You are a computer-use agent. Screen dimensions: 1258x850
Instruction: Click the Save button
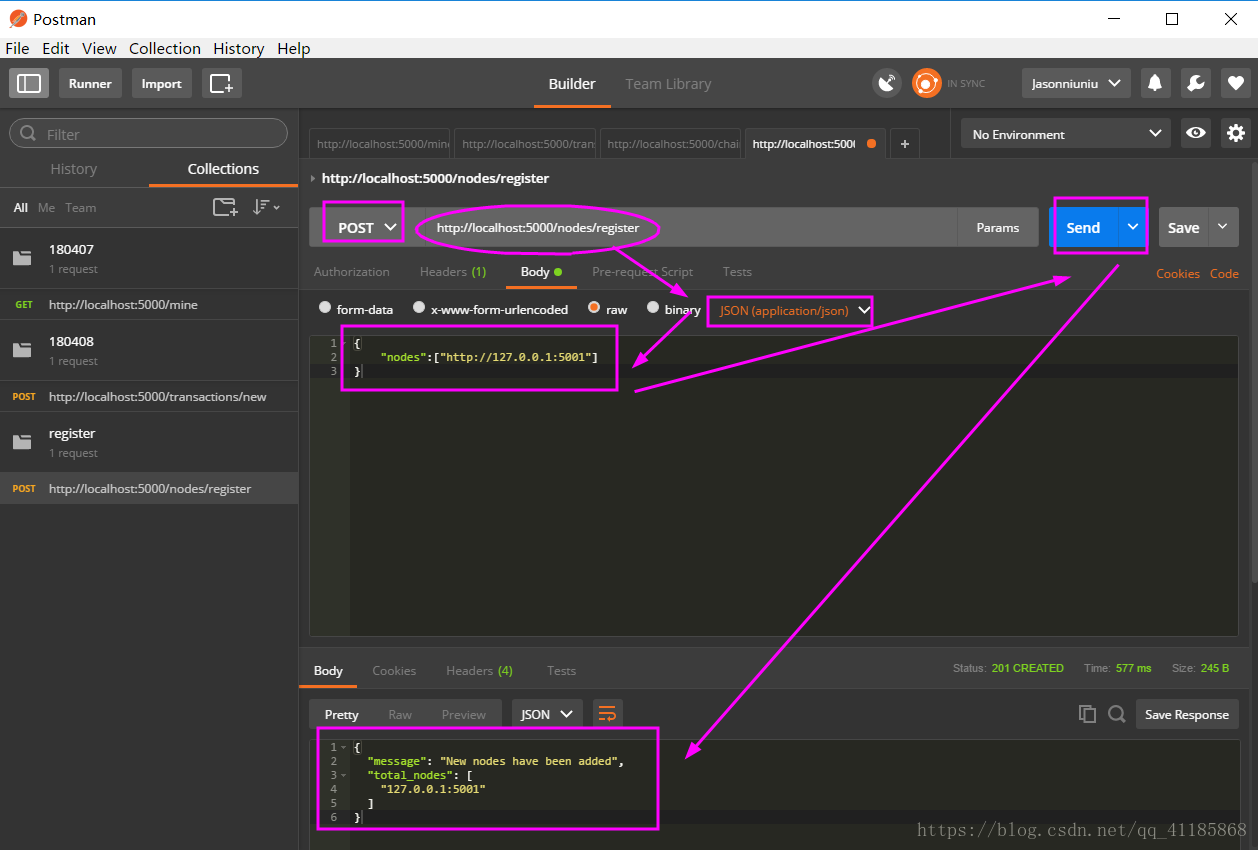[x=1184, y=227]
